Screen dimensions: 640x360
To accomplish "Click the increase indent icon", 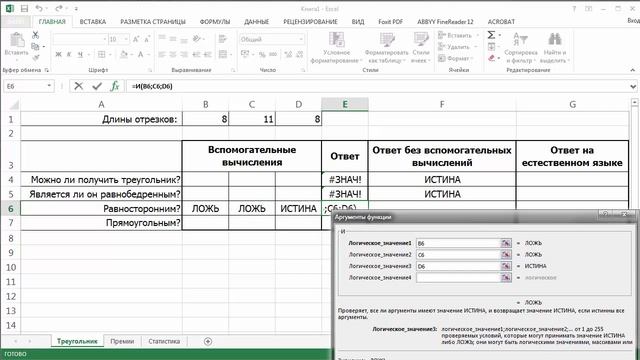I will (x=207, y=54).
